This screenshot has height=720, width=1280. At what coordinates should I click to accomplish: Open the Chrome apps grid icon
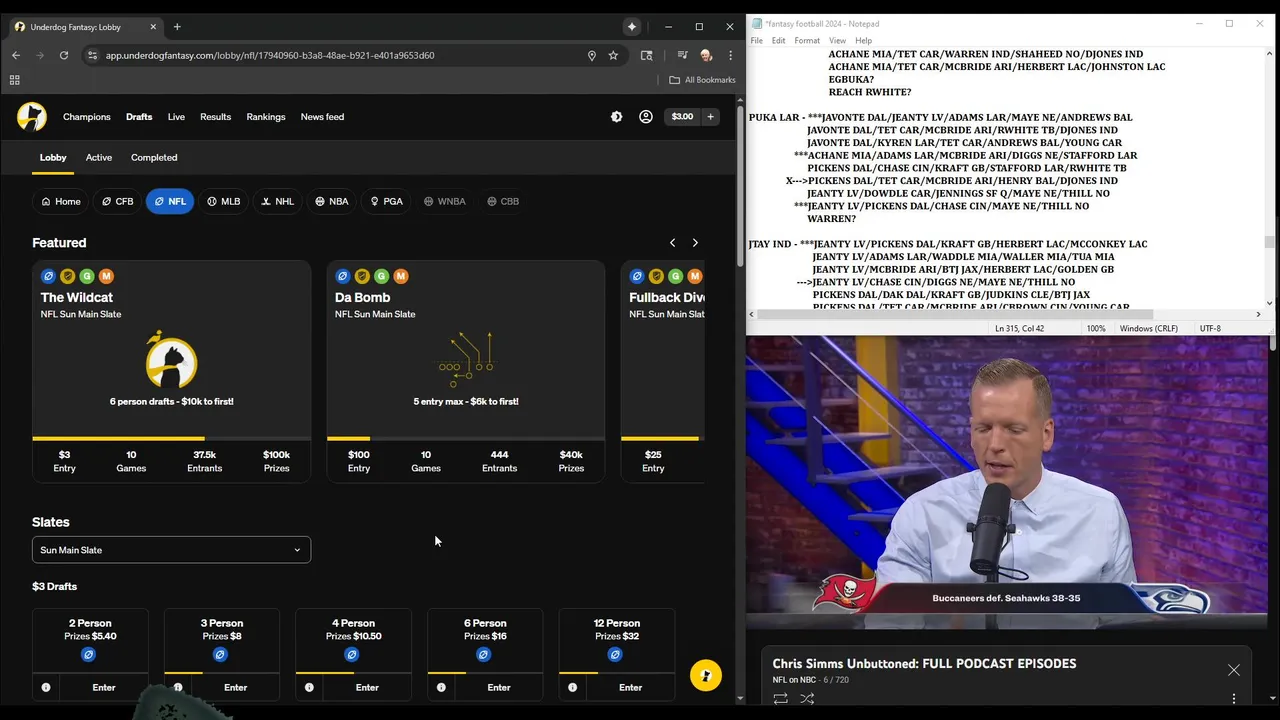coord(15,80)
